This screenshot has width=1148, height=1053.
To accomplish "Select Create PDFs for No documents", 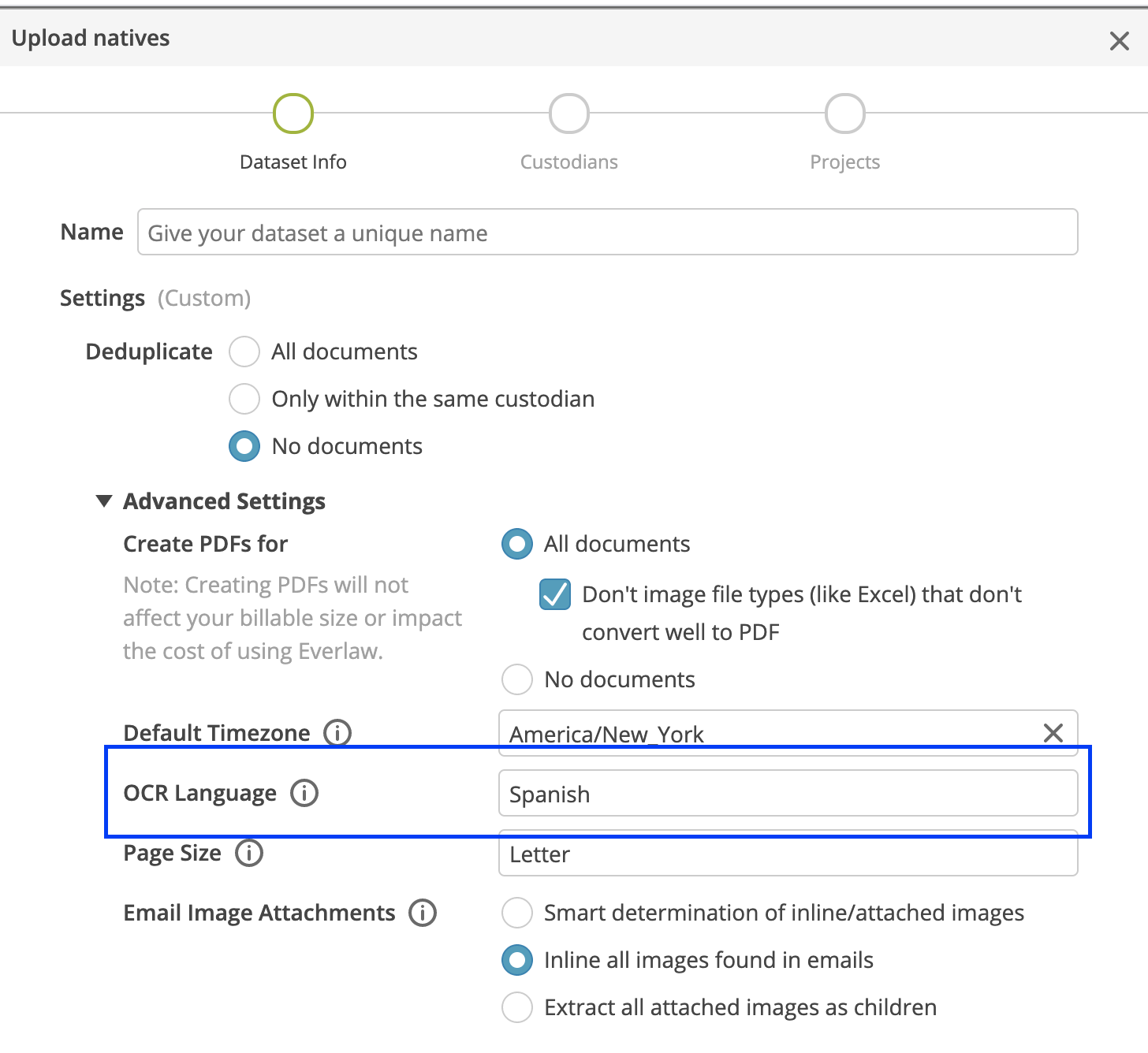I will click(x=517, y=679).
